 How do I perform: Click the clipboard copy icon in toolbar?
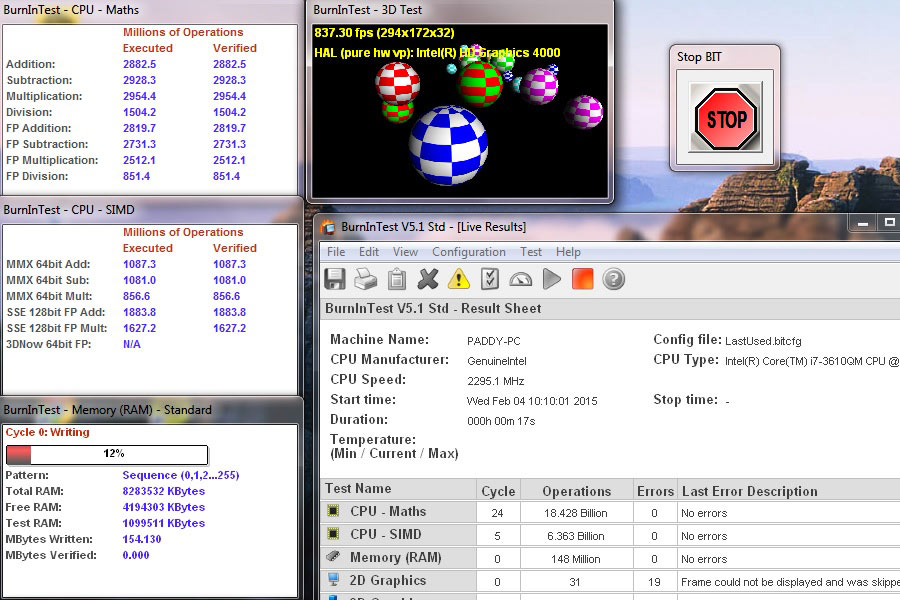[x=397, y=280]
